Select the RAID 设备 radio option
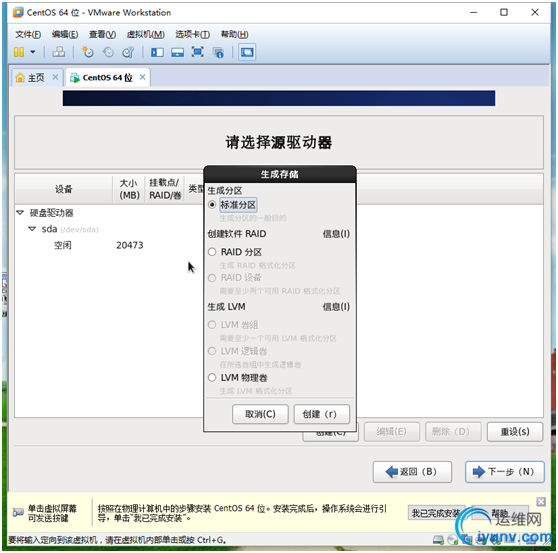 point(212,278)
